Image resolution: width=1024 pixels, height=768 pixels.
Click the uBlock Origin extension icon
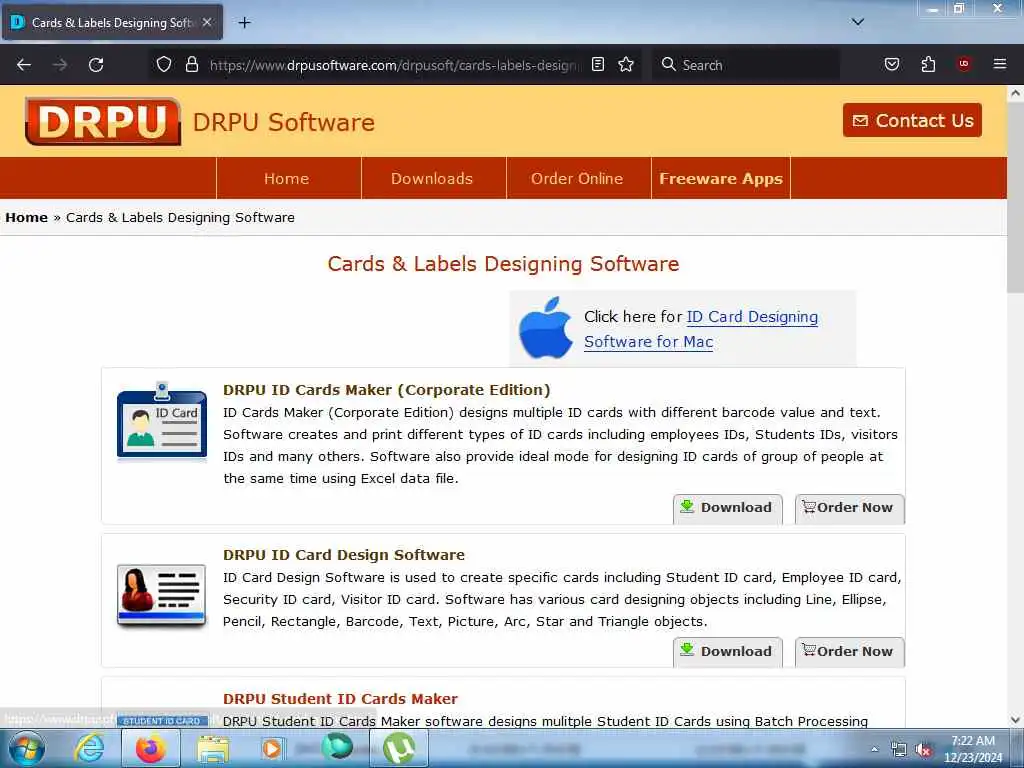[x=964, y=64]
